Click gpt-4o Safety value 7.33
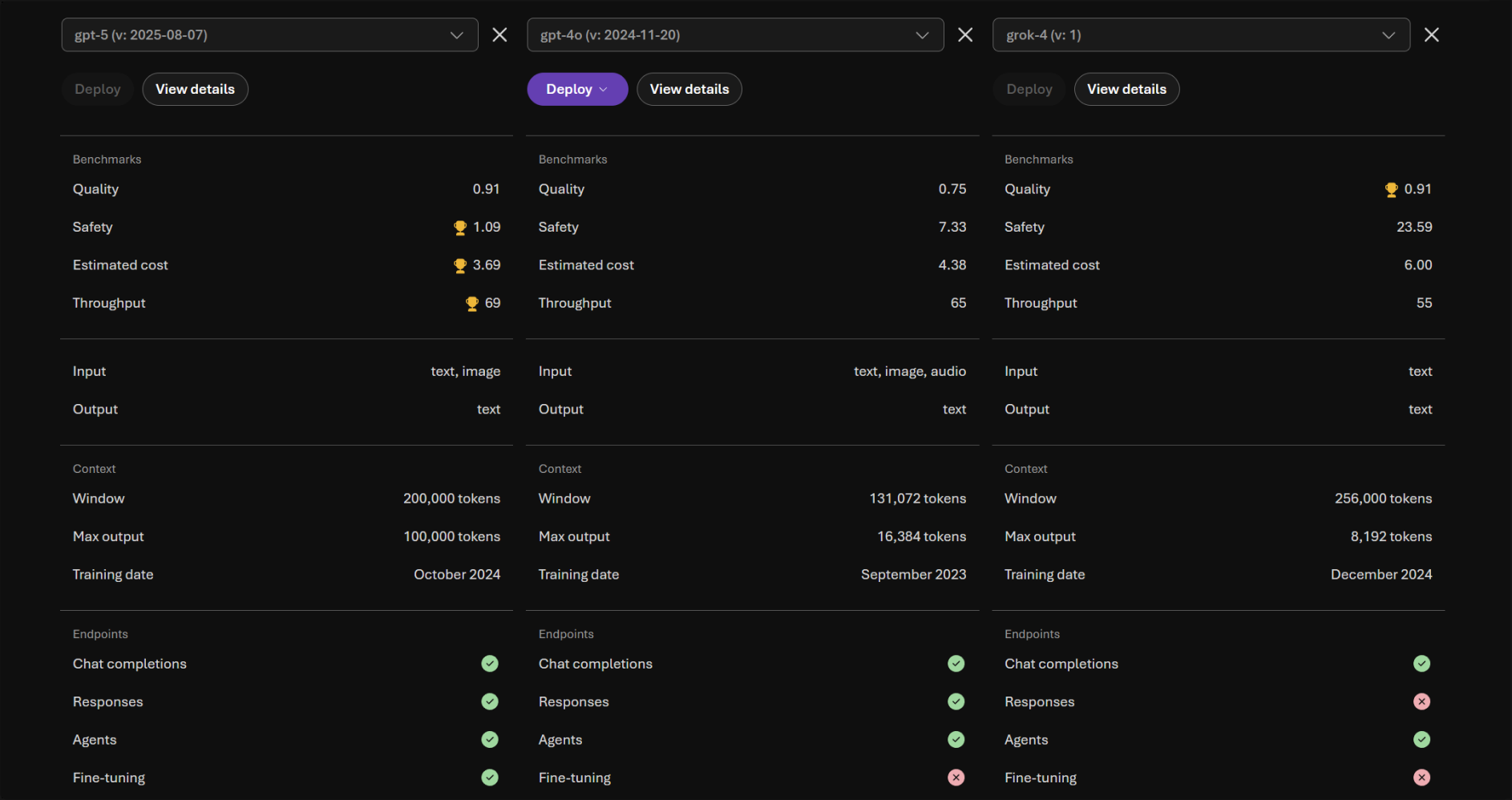 pos(952,227)
